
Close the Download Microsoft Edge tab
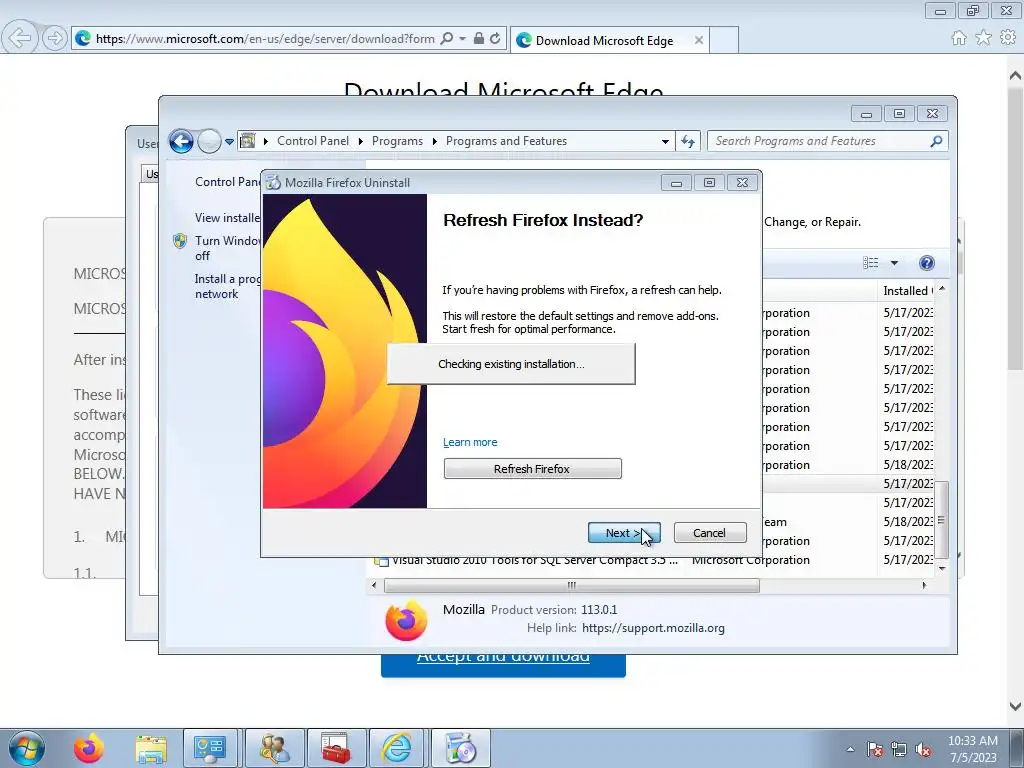coord(699,40)
